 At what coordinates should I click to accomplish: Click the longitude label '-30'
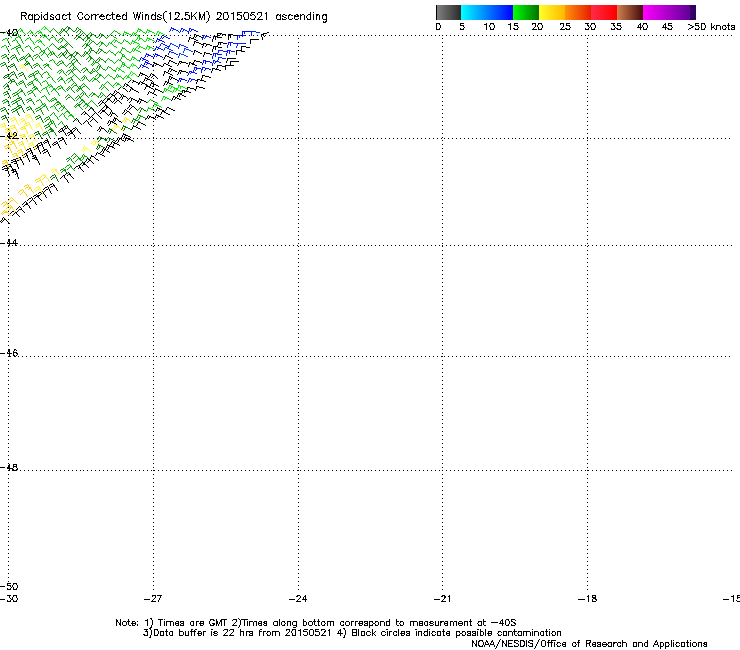[x=9, y=599]
